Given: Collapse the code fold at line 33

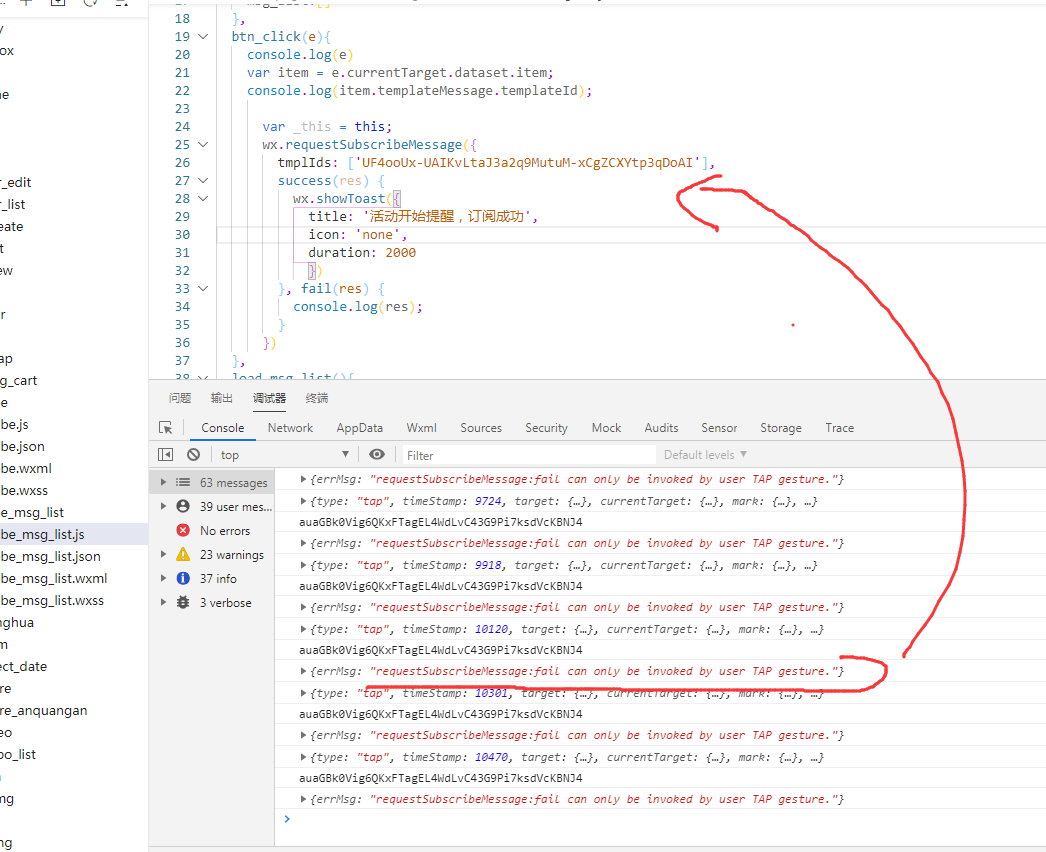Looking at the screenshot, I should point(203,289).
